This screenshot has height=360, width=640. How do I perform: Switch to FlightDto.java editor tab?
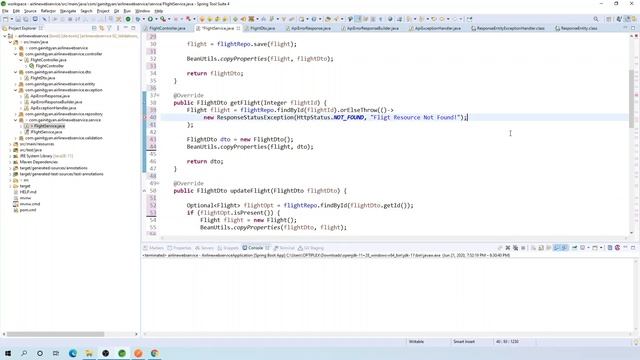click(262, 28)
